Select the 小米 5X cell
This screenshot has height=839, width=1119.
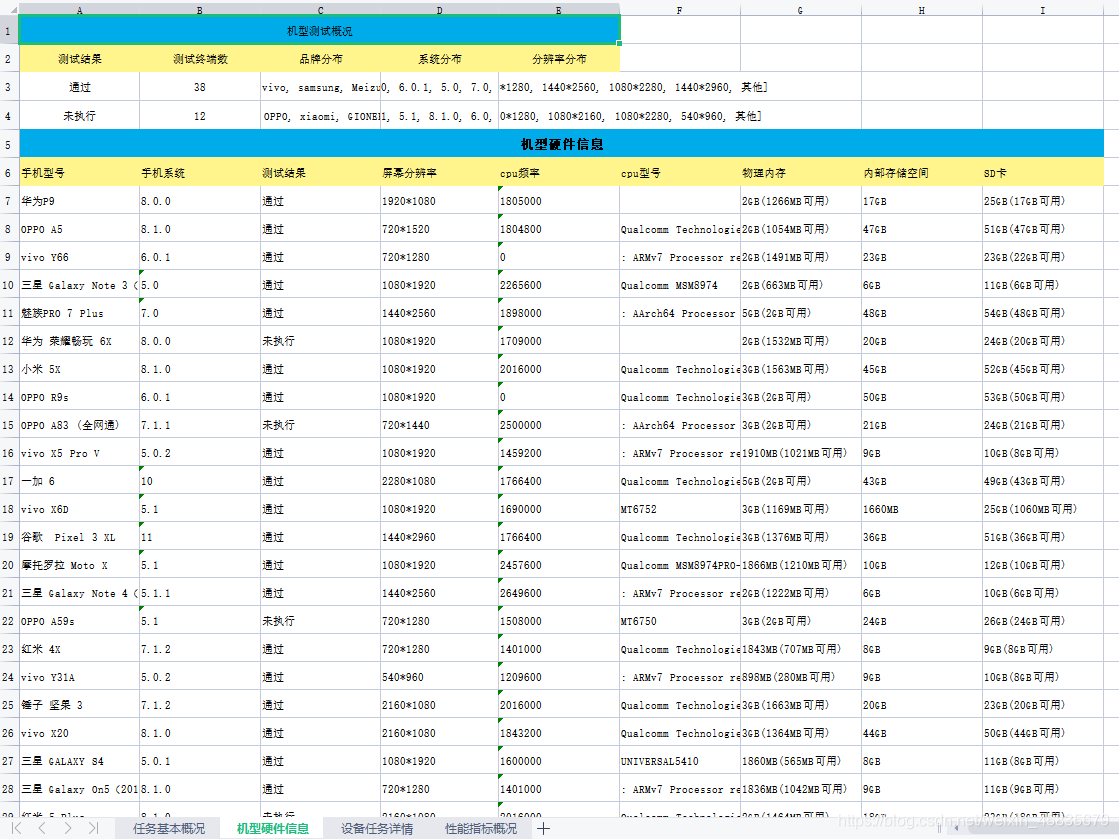click(x=79, y=369)
